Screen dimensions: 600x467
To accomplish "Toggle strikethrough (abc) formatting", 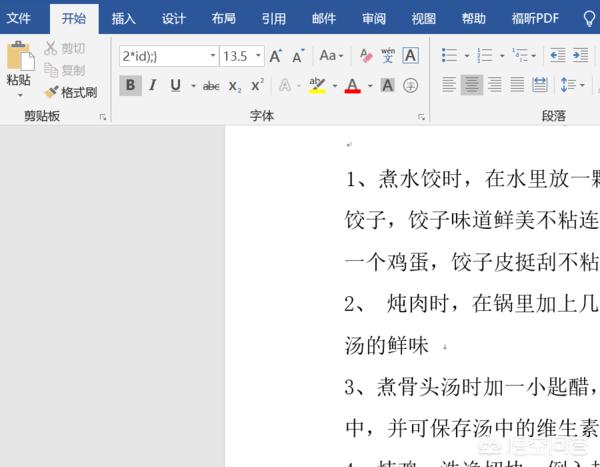I will point(211,86).
